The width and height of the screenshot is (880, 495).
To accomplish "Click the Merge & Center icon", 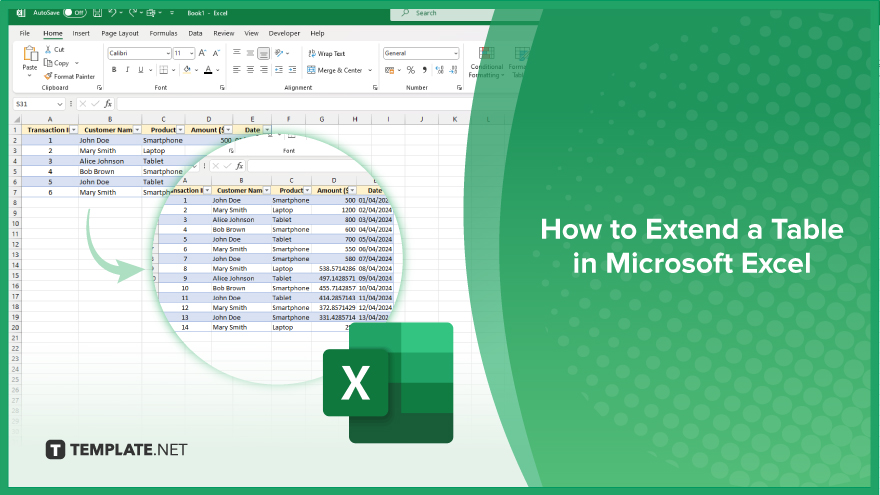I will click(x=311, y=70).
